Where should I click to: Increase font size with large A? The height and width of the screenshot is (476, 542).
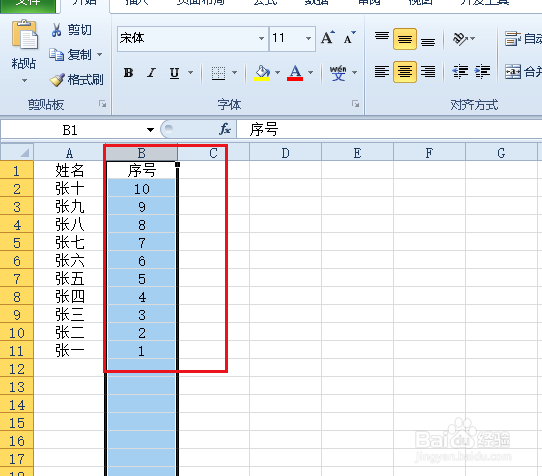coord(327,38)
